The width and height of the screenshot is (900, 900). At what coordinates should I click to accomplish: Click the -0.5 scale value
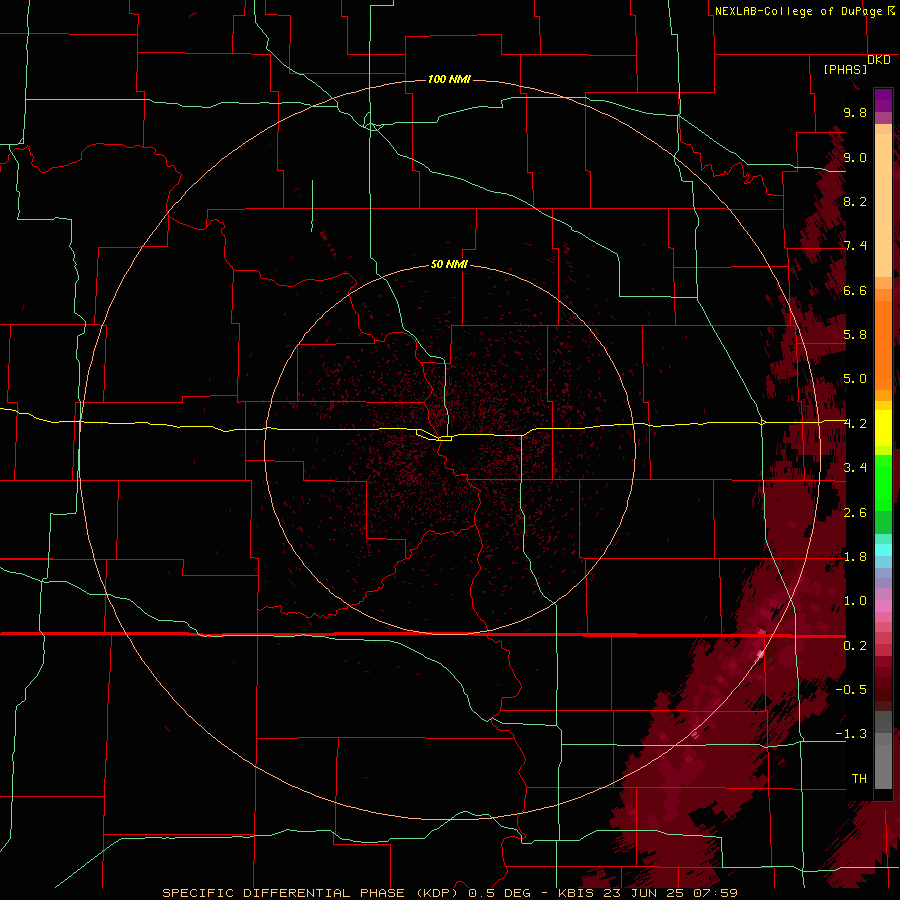[851, 690]
